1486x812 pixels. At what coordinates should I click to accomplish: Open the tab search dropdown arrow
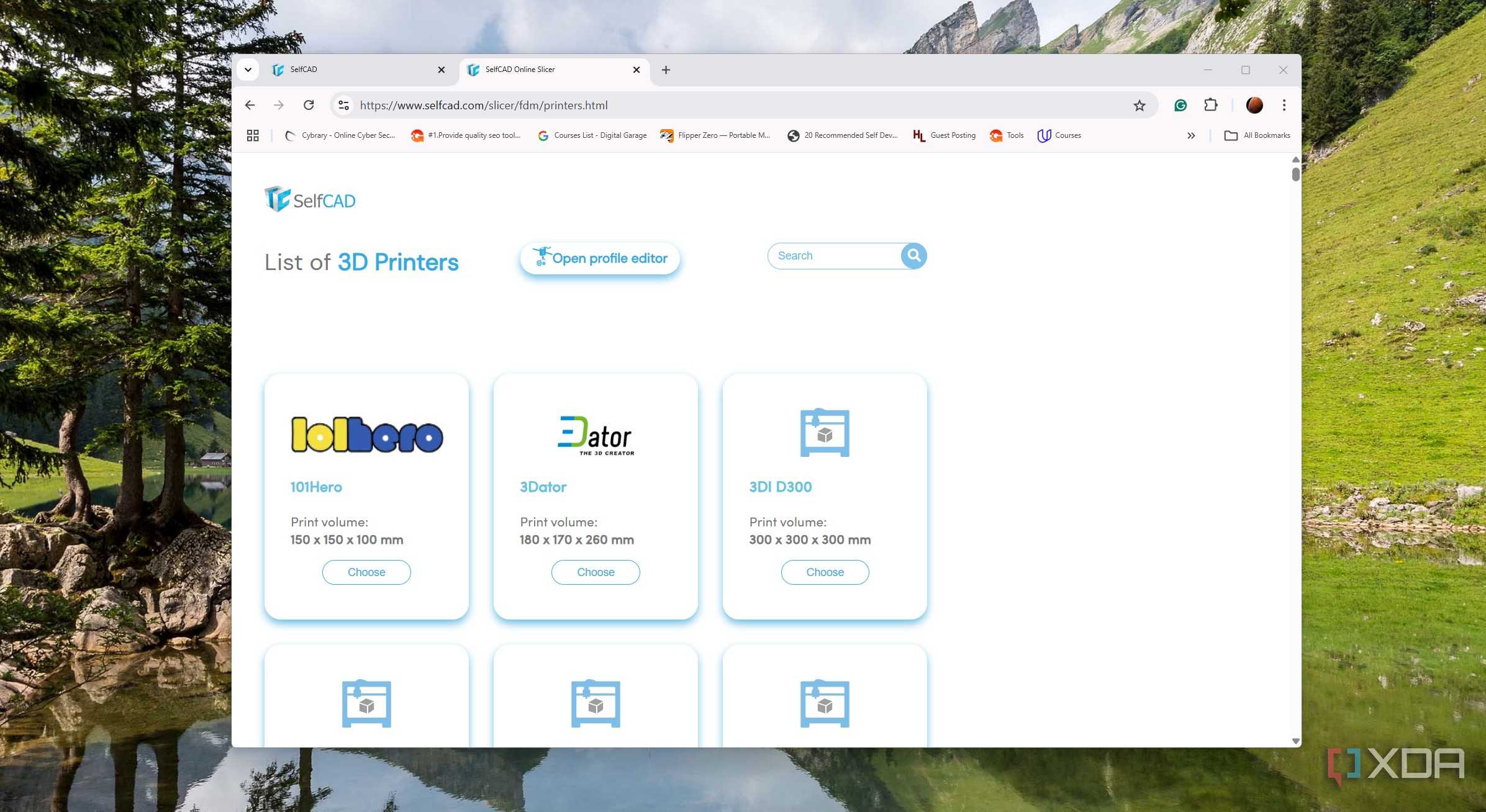[x=248, y=70]
